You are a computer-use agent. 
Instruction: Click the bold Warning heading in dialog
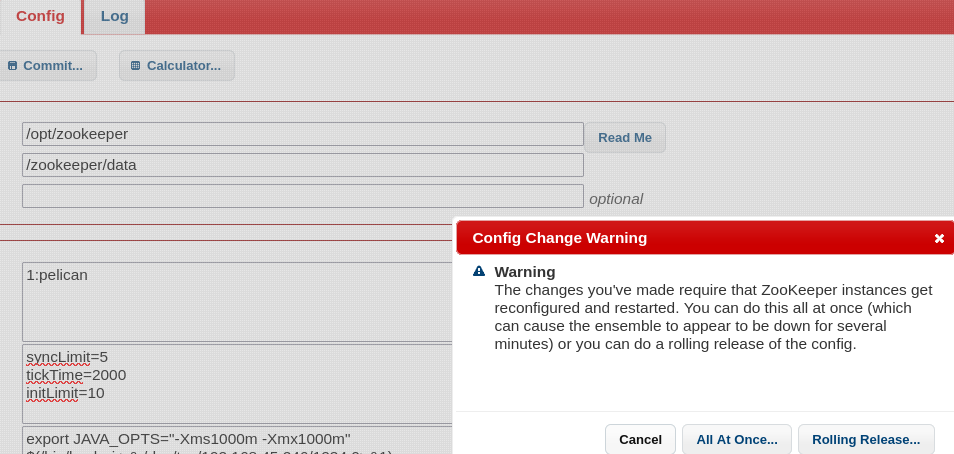point(525,272)
